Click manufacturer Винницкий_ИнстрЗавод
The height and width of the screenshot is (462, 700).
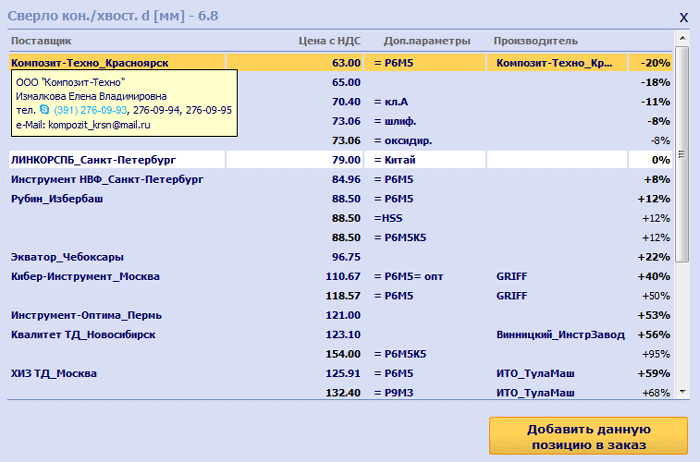pos(560,335)
